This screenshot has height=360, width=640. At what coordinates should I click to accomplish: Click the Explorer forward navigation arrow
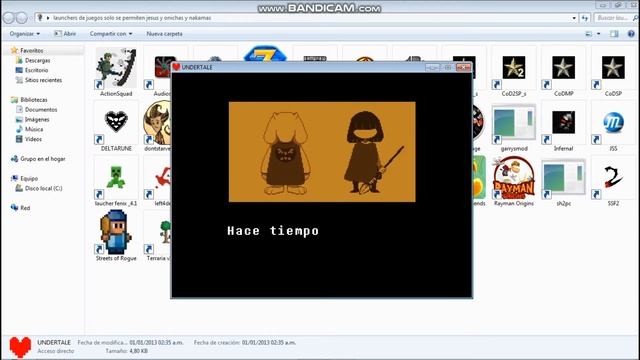click(x=22, y=18)
